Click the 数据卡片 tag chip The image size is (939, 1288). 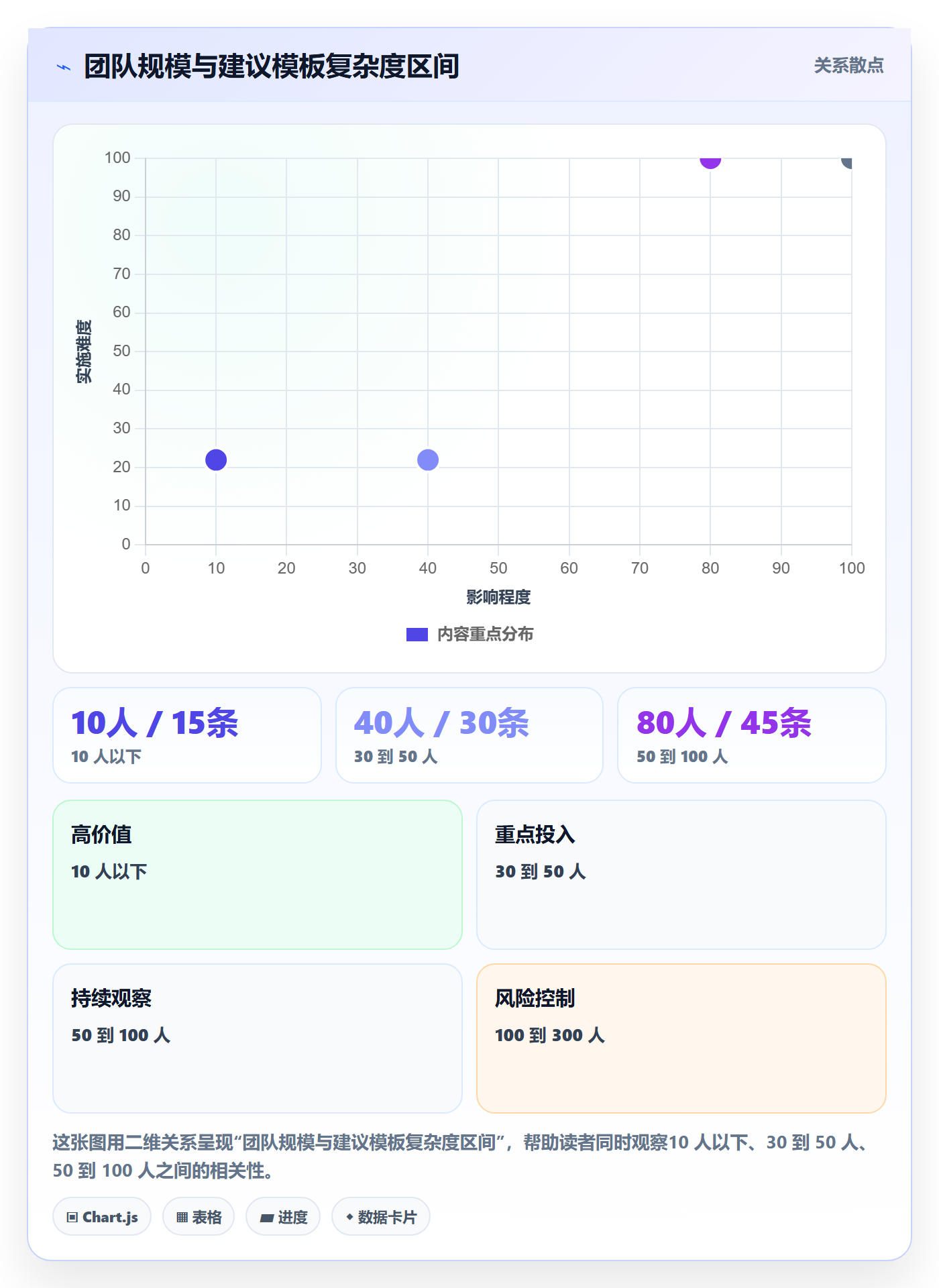[381, 1217]
